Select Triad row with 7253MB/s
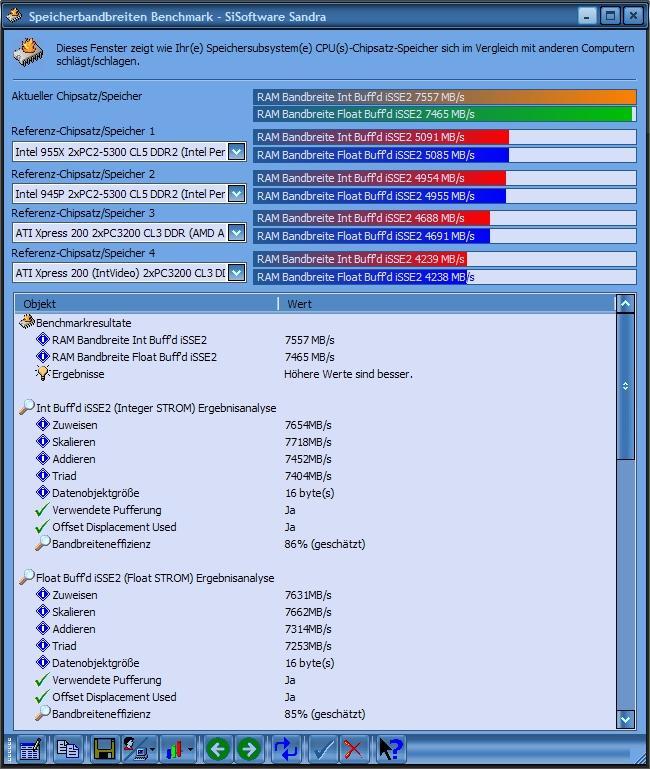The height and width of the screenshot is (769, 650). (x=315, y=645)
